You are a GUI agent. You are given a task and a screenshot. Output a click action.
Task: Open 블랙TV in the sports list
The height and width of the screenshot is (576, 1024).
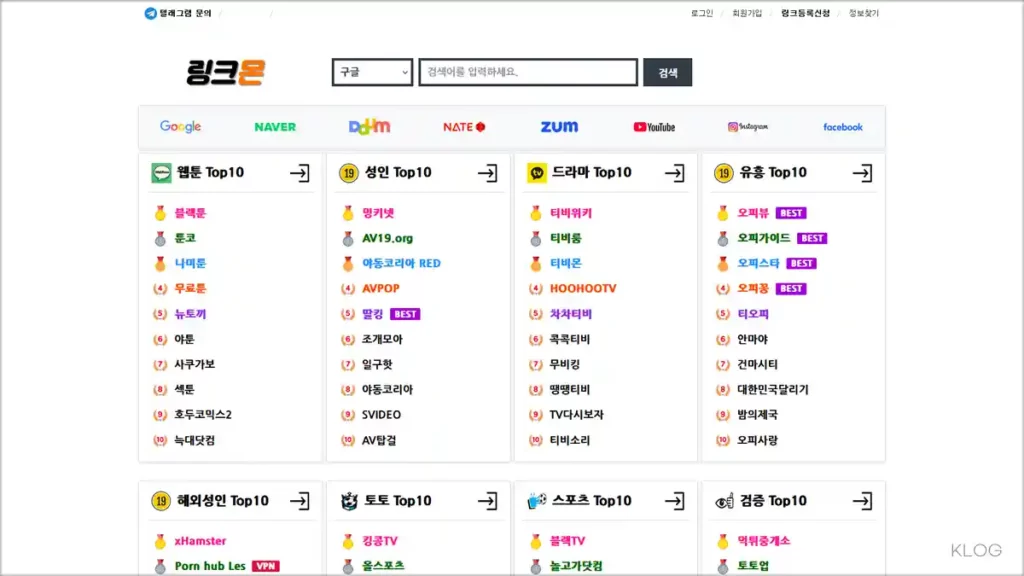tap(568, 541)
